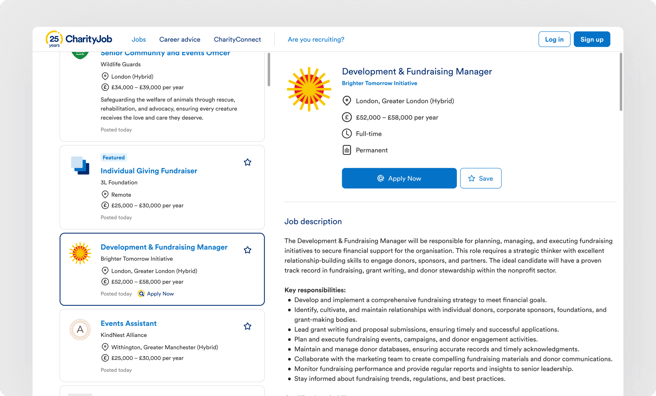The image size is (656, 396).
Task: Click the location pin icon in job details
Action: 346,101
